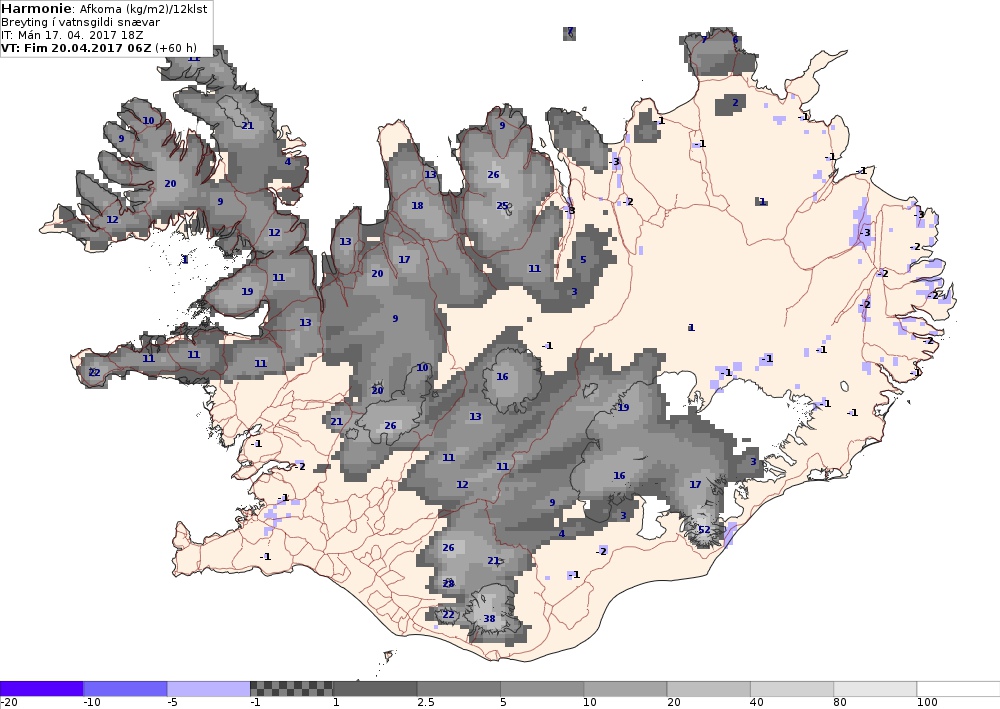Click the white legend swatch above 100
Image resolution: width=1000 pixels, height=709 pixels.
coord(959,689)
